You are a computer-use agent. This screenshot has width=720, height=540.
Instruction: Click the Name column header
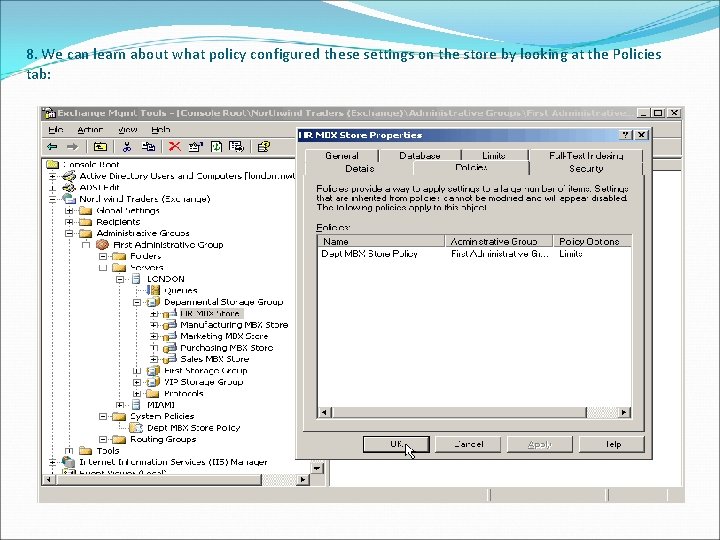[x=381, y=241]
